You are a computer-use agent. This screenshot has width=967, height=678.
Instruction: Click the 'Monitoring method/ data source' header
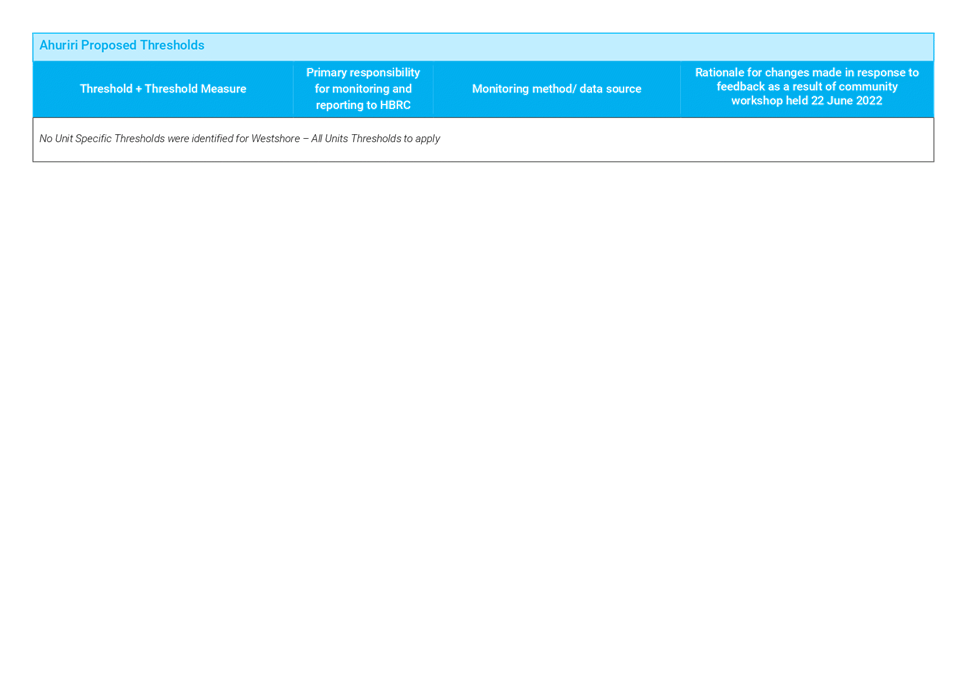(556, 89)
